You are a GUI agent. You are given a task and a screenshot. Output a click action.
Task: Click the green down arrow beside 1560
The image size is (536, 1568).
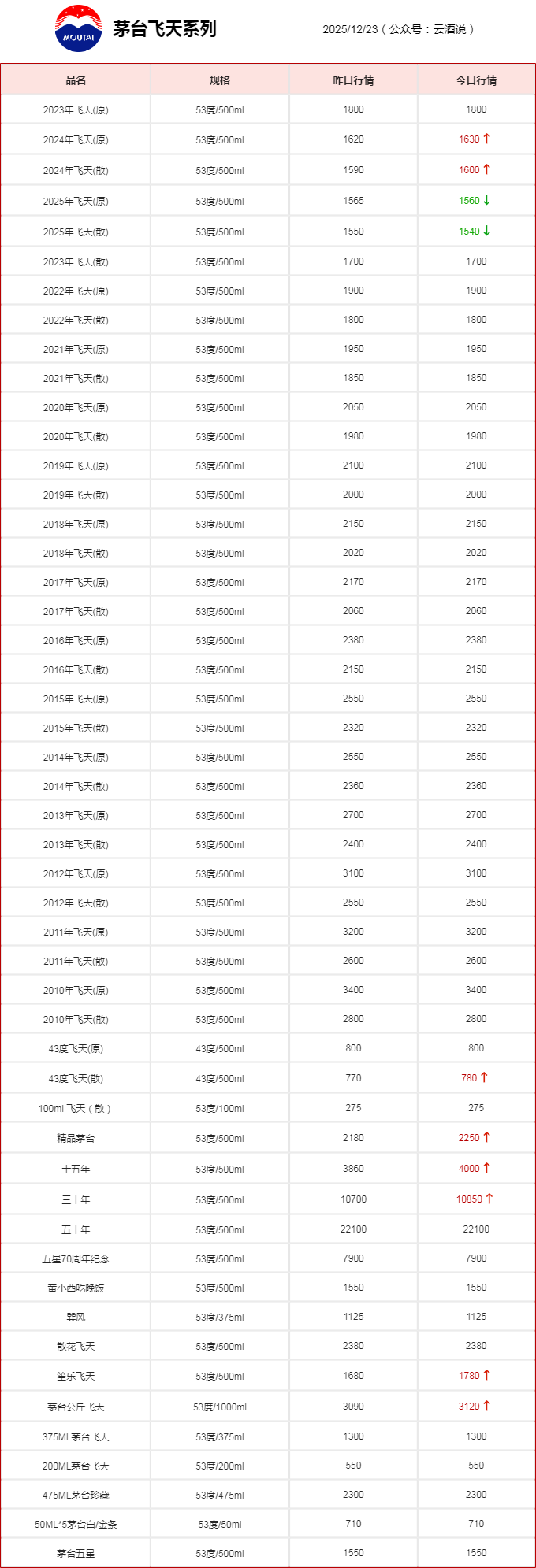(487, 200)
